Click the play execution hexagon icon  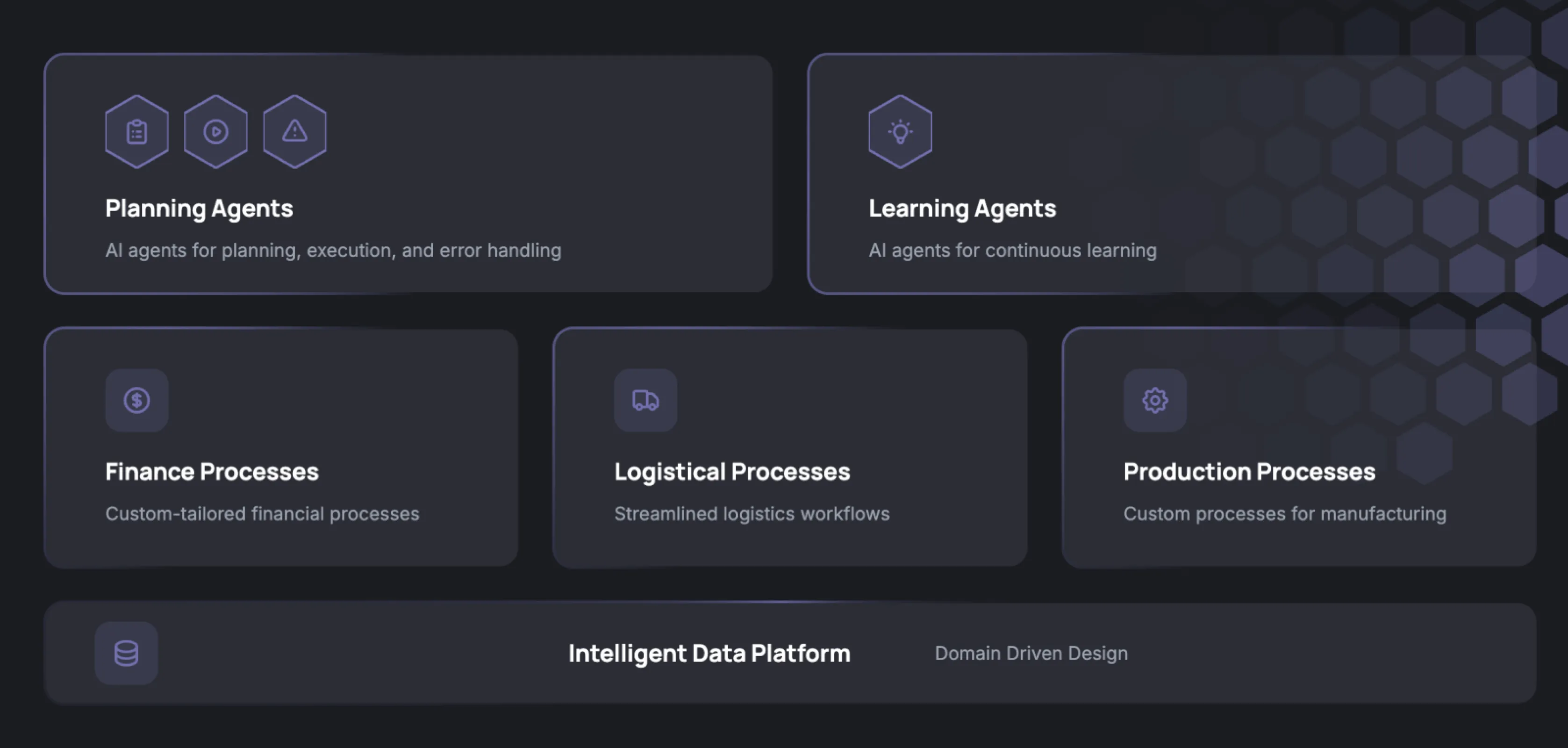(x=215, y=131)
